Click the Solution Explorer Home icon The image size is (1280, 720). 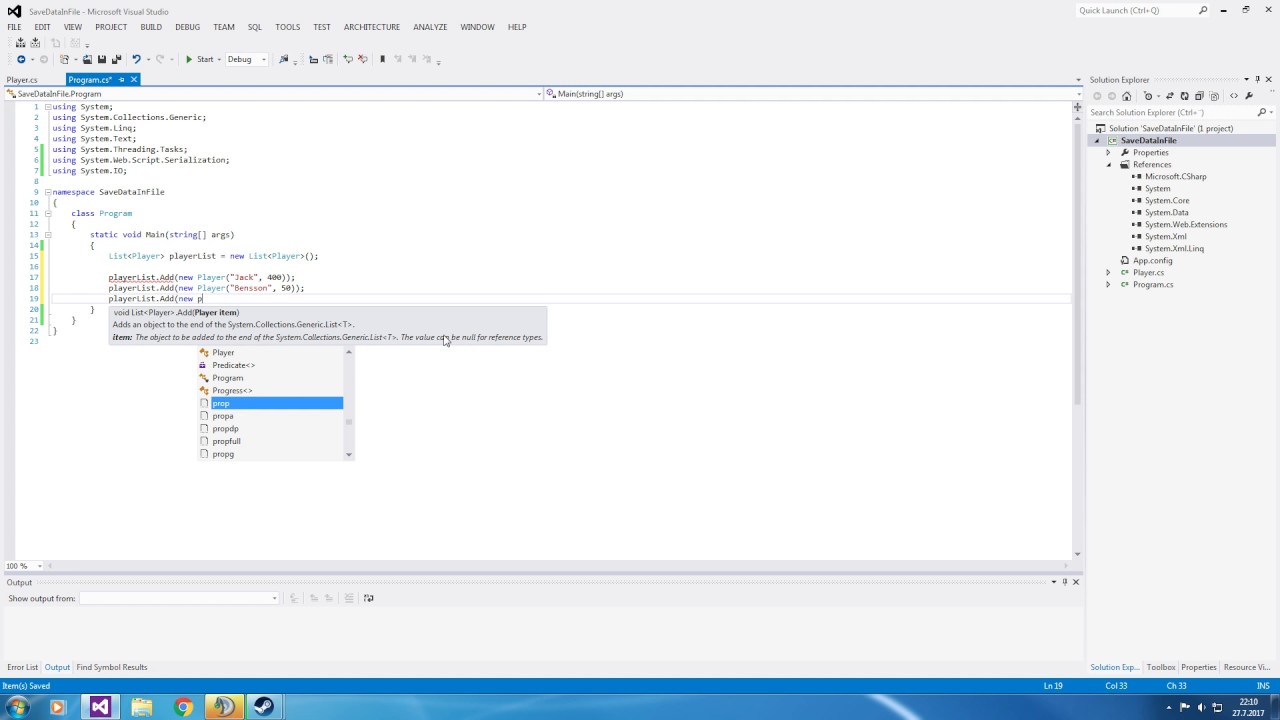click(1127, 96)
